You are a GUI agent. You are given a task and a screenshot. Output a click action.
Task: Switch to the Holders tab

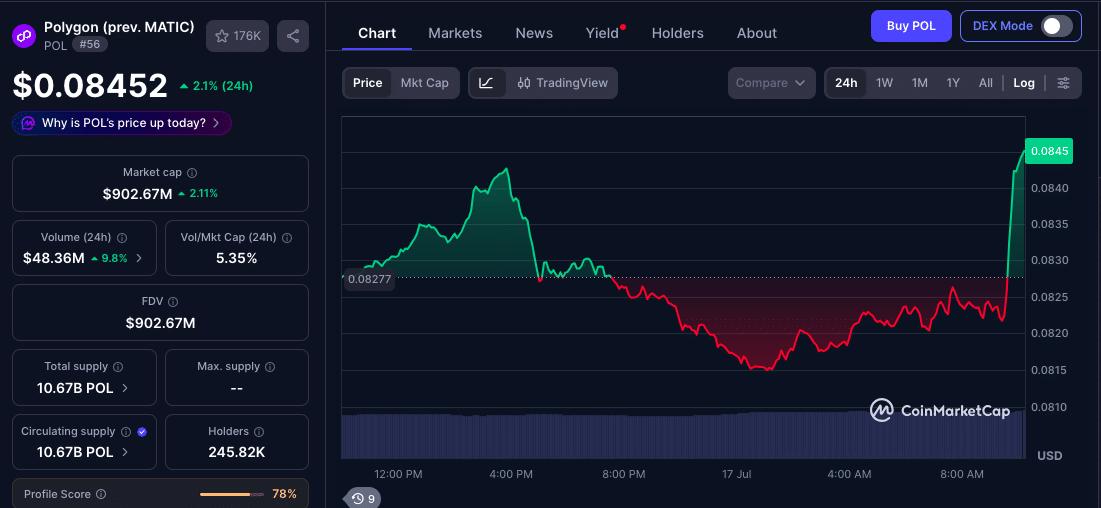(678, 33)
